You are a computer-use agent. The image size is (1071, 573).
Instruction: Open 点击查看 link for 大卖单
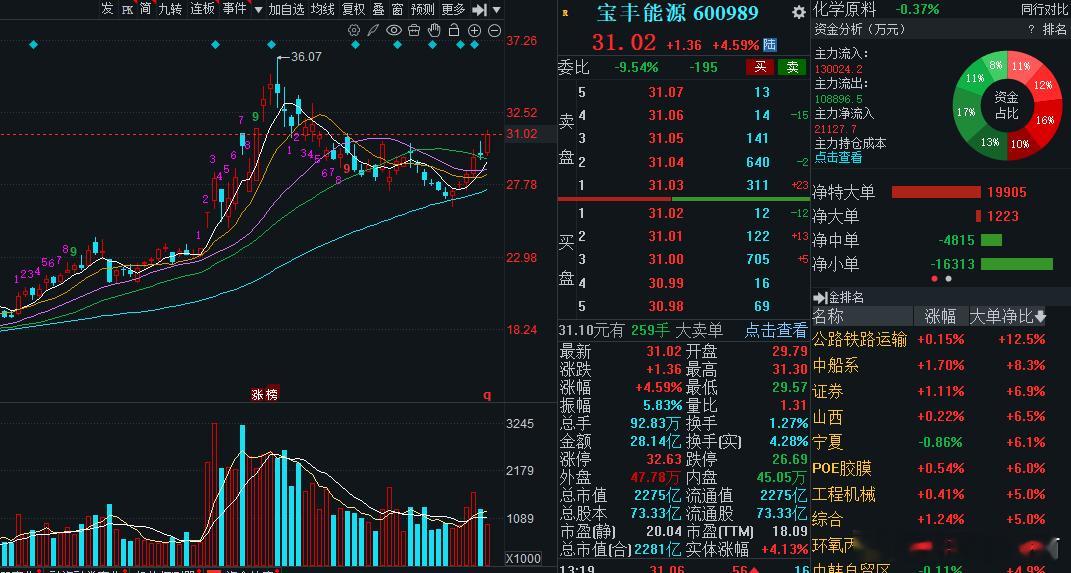click(x=775, y=331)
